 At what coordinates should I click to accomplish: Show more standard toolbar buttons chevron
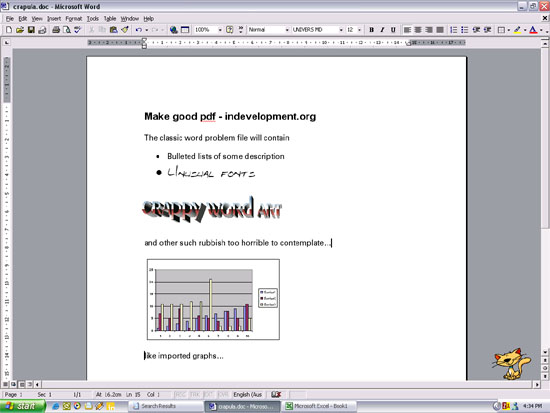(241, 30)
